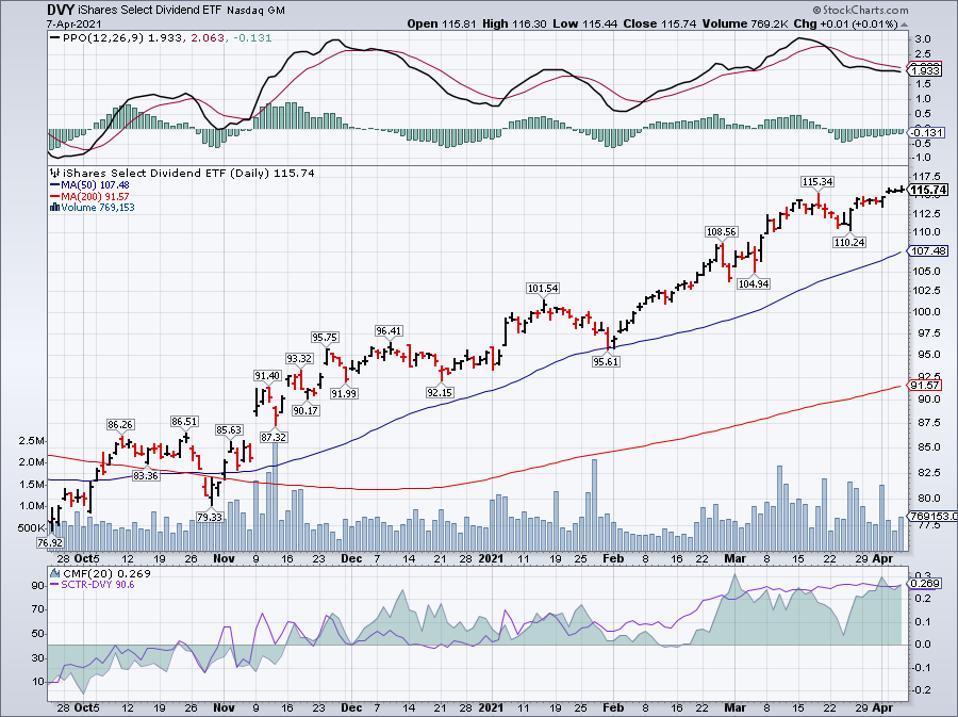Screen dimensions: 958x717
Task: Click the Apr label on the price x-axis
Action: click(x=882, y=559)
